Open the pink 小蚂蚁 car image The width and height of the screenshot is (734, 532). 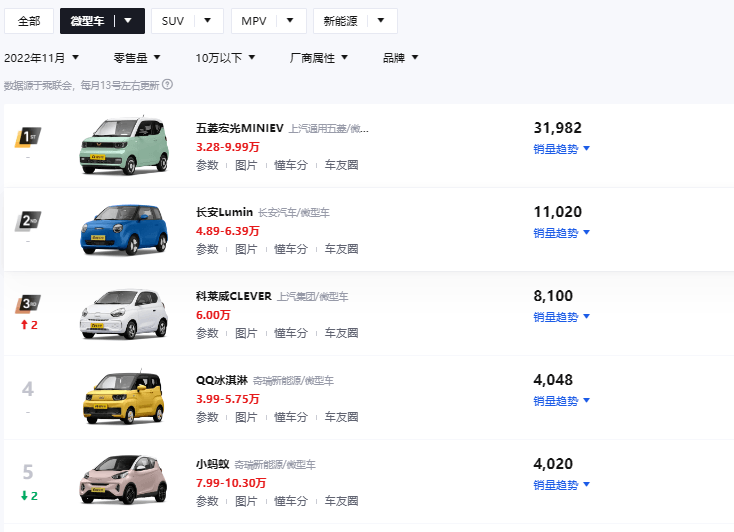tap(124, 482)
